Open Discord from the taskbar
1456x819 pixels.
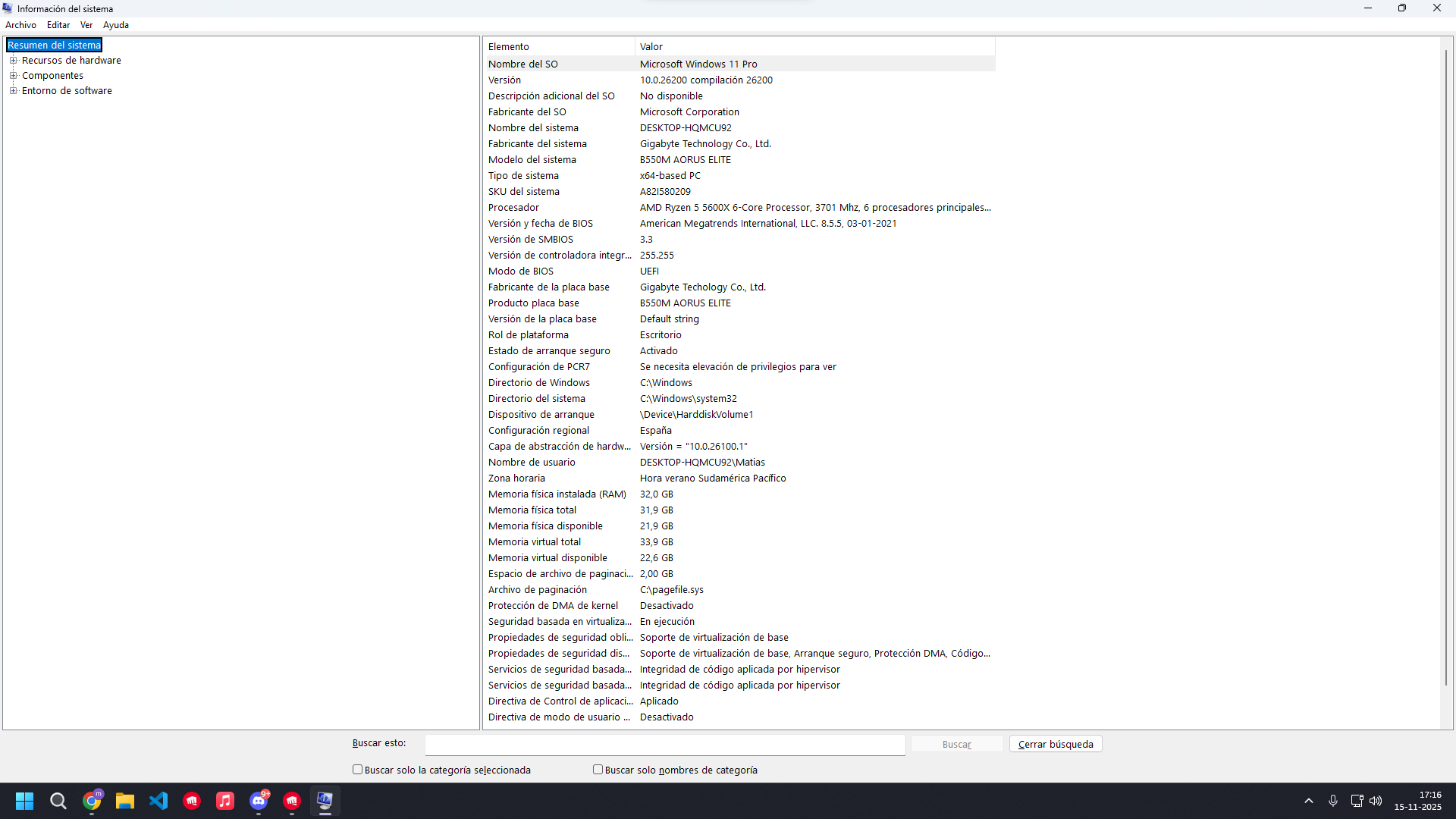(259, 801)
